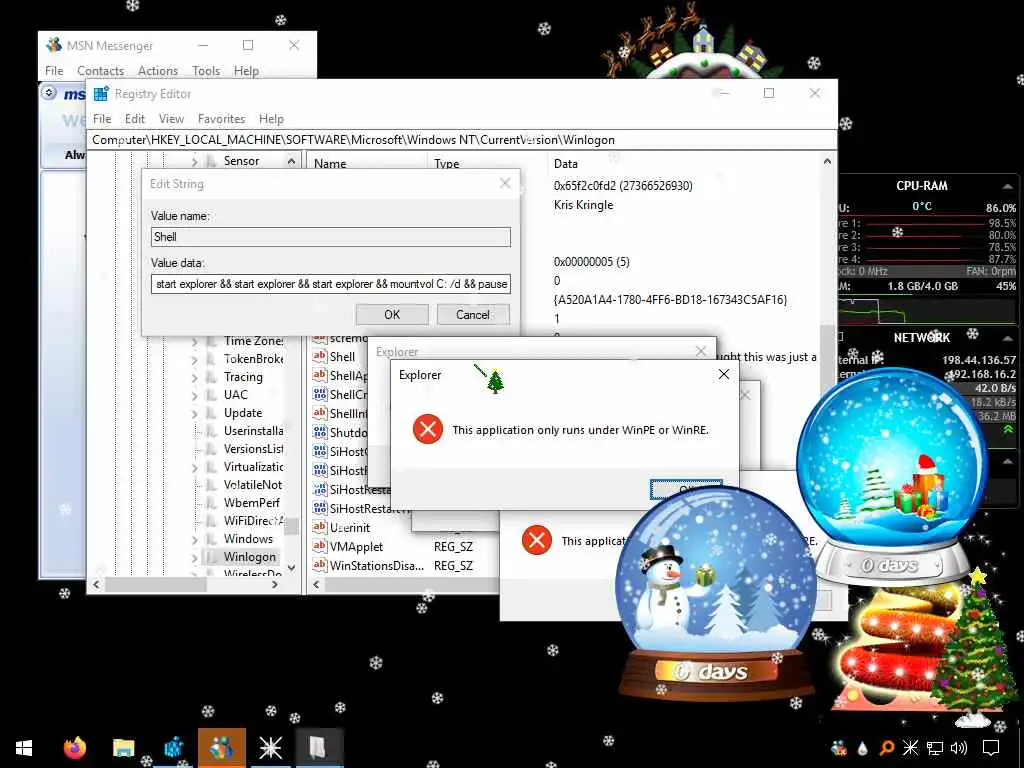Click the red error icon in Explorer dialog
This screenshot has width=1024, height=768.
coord(428,430)
